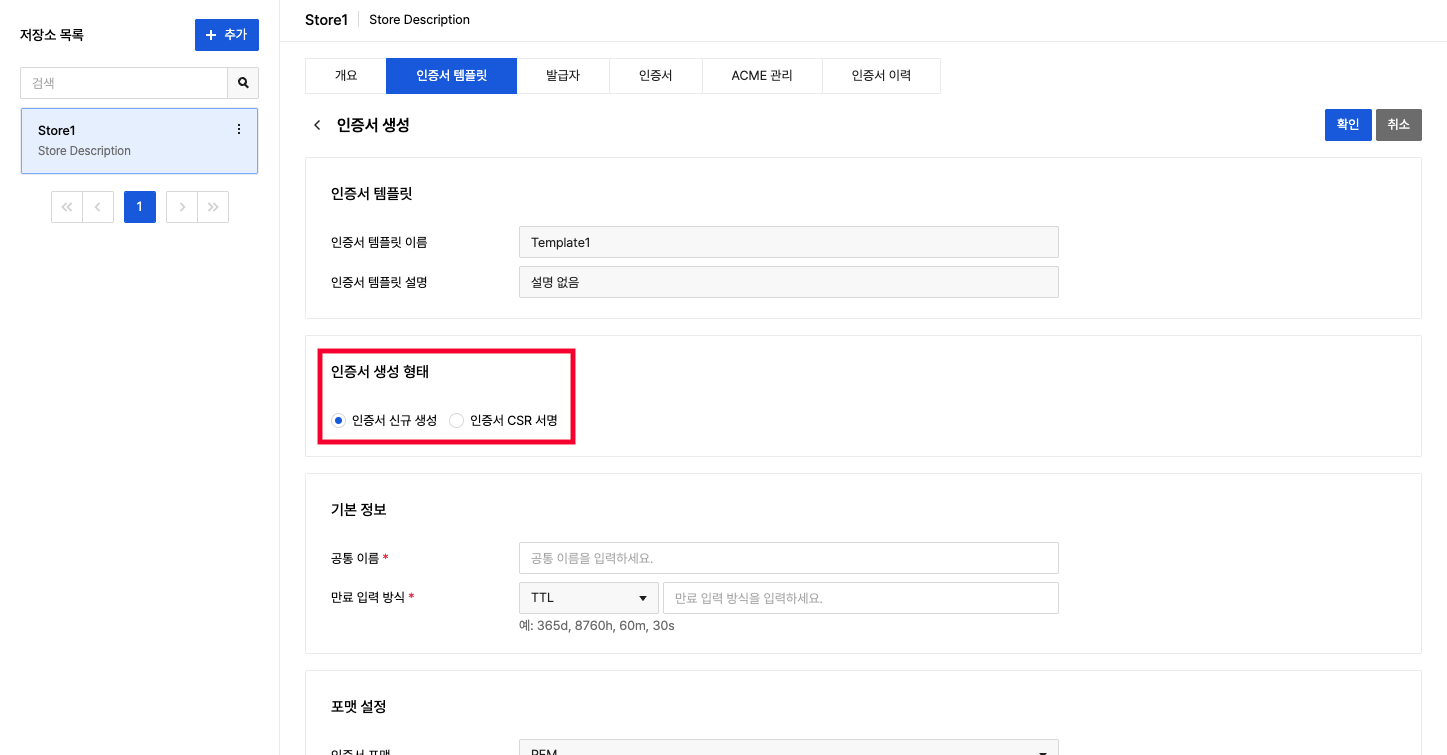Open the 인증서 이력 tab
Image resolution: width=1447 pixels, height=755 pixels.
click(x=881, y=76)
